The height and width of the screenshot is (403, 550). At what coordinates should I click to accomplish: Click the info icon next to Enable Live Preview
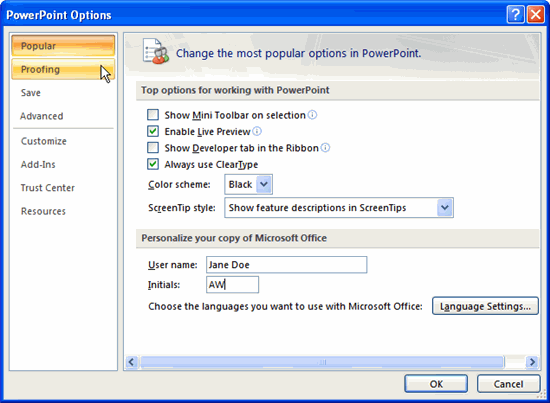pos(257,131)
